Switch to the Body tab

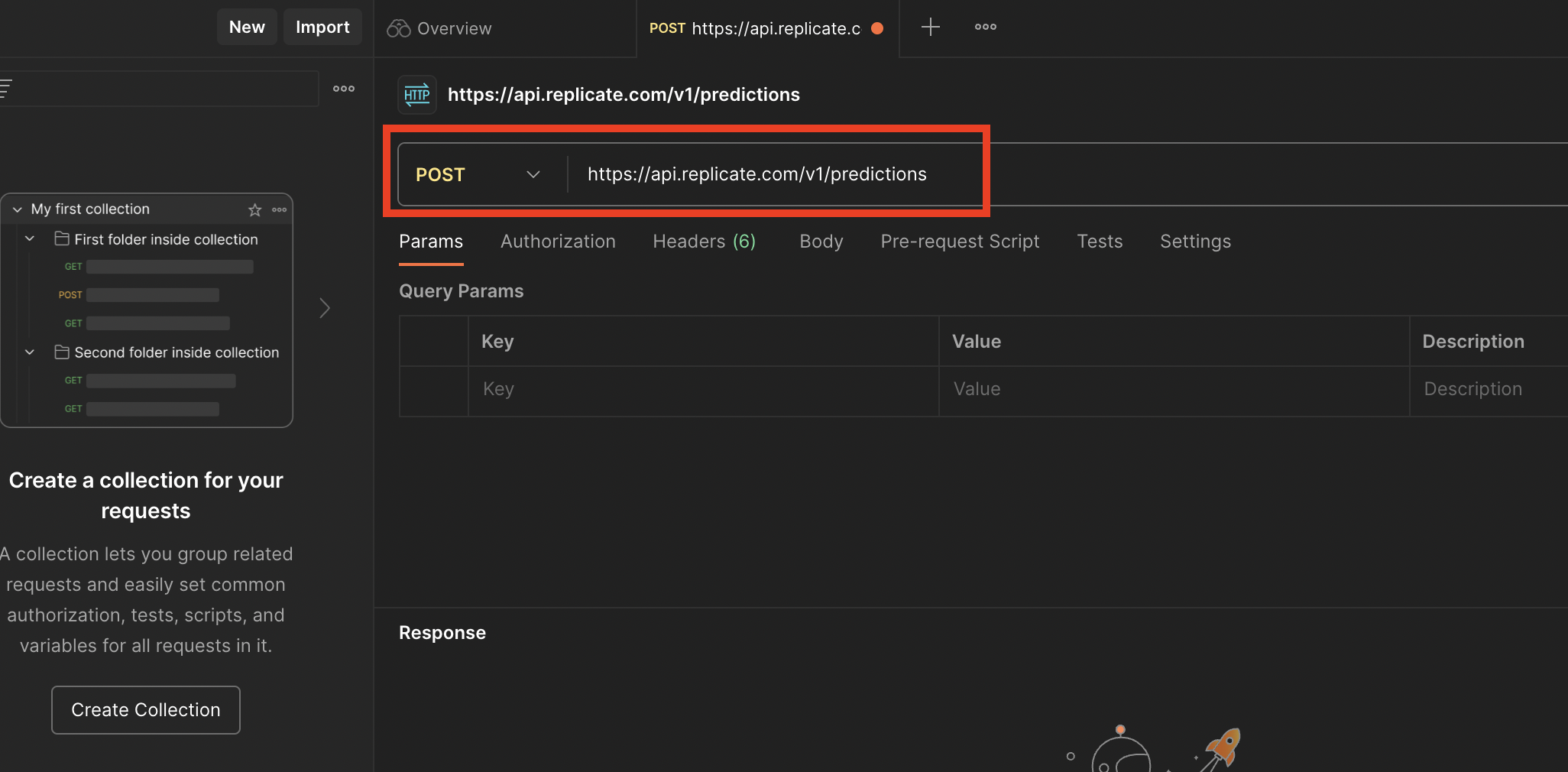pyautogui.click(x=821, y=242)
